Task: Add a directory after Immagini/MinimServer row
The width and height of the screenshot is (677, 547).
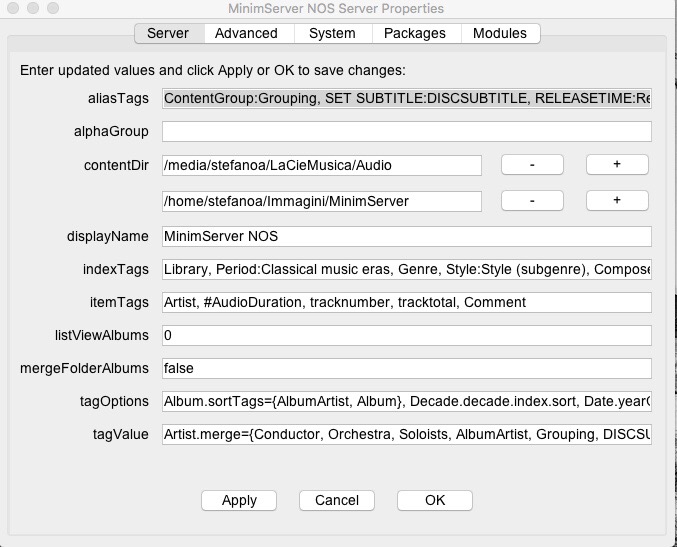Action: click(x=617, y=201)
